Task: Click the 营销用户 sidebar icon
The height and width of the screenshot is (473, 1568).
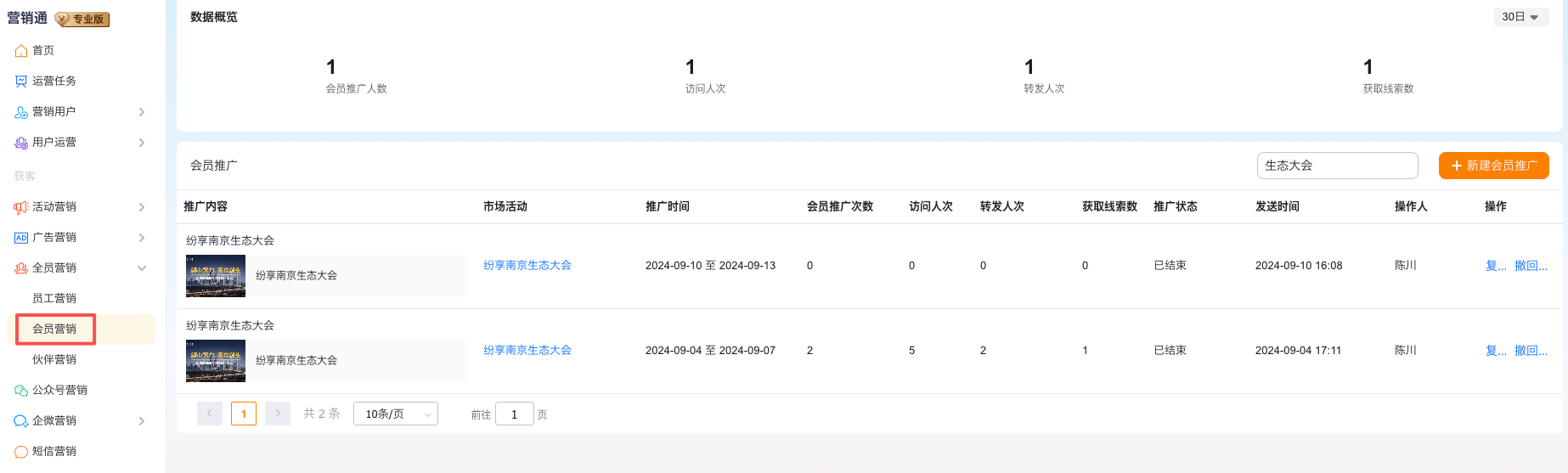Action: [x=21, y=112]
